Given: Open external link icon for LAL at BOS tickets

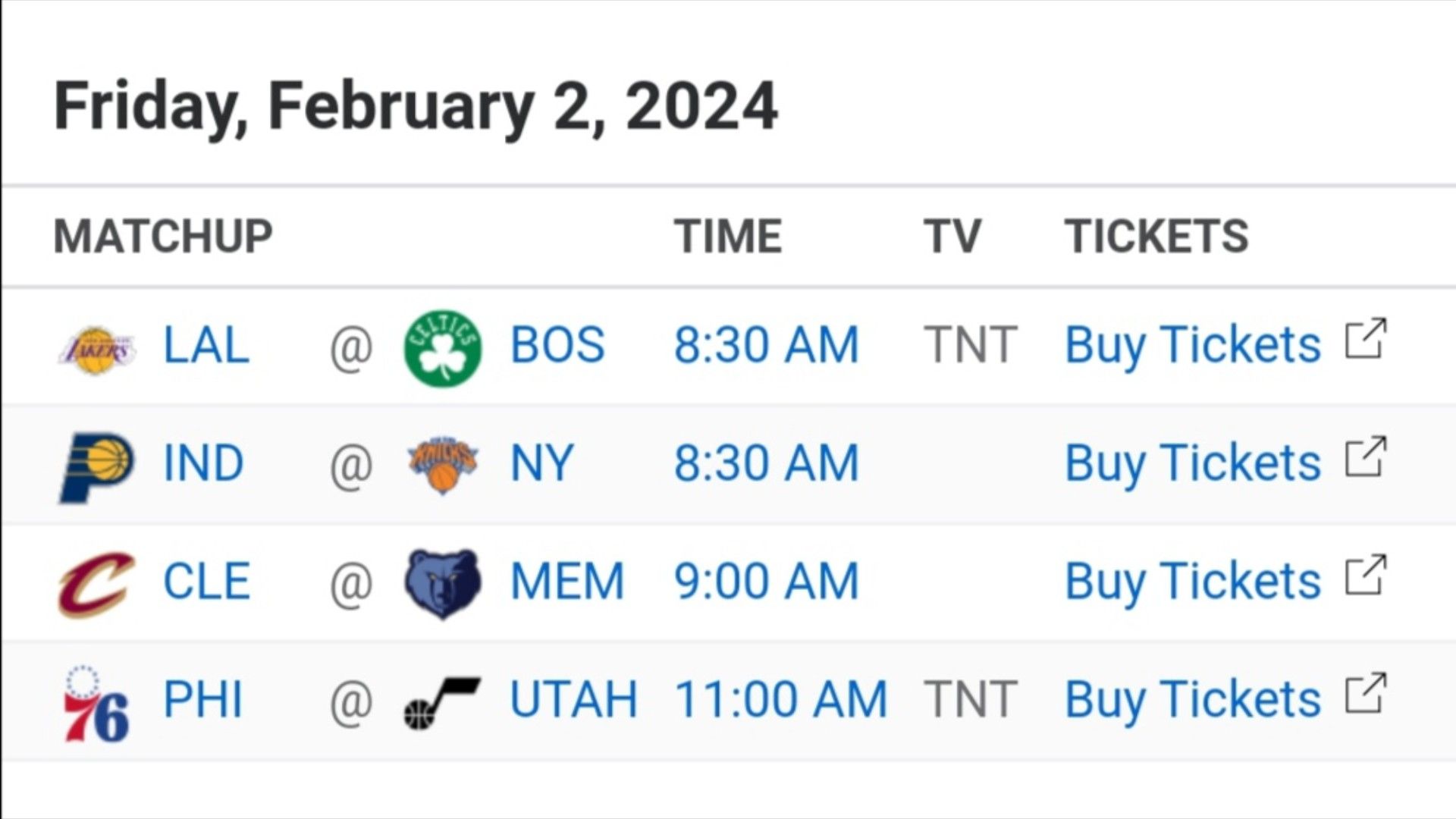Looking at the screenshot, I should [1367, 338].
